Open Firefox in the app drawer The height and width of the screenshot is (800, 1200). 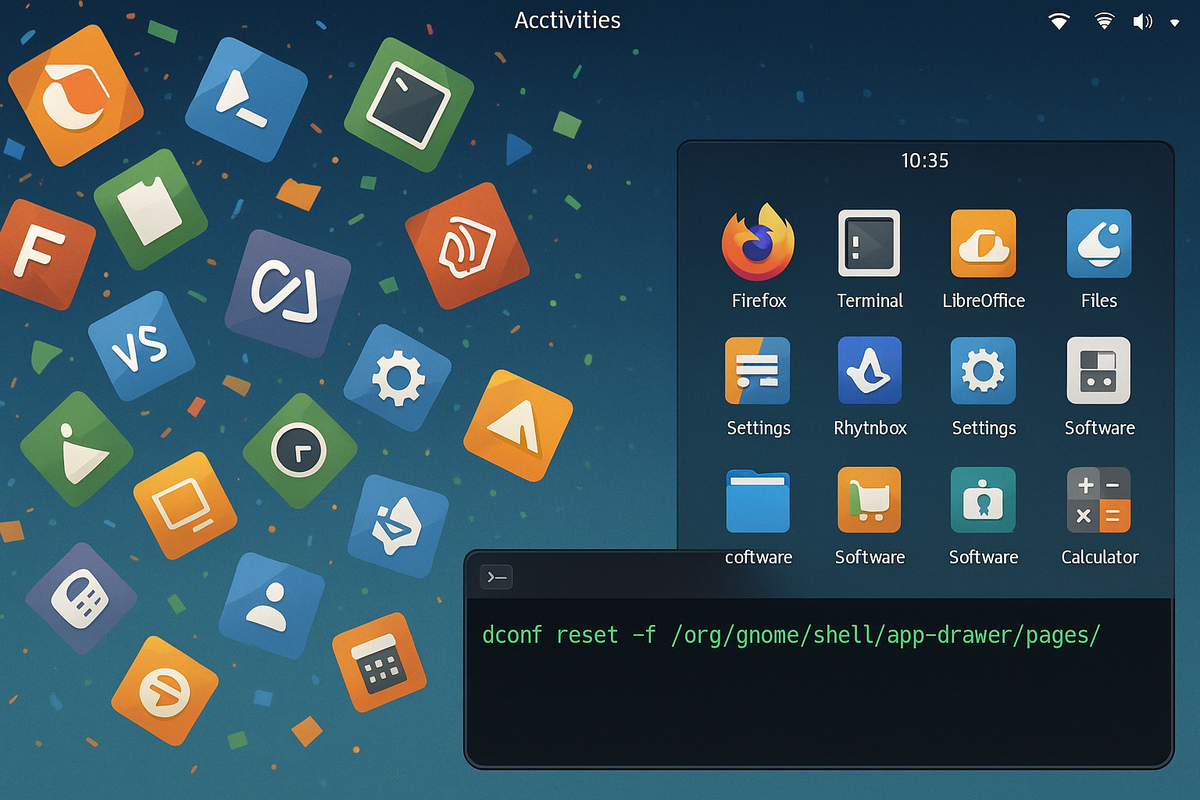pos(758,243)
